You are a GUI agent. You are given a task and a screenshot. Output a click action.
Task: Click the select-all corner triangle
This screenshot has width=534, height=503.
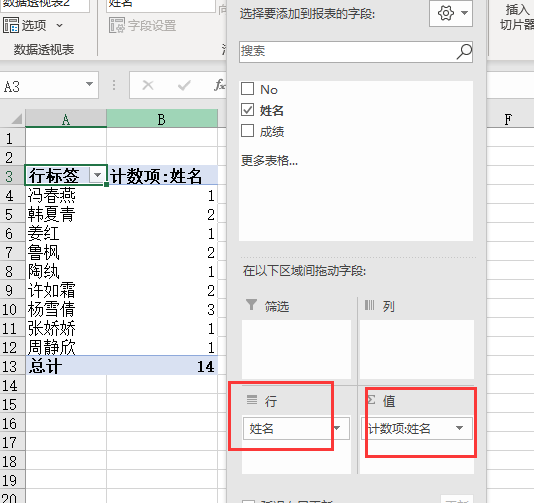click(x=16, y=119)
